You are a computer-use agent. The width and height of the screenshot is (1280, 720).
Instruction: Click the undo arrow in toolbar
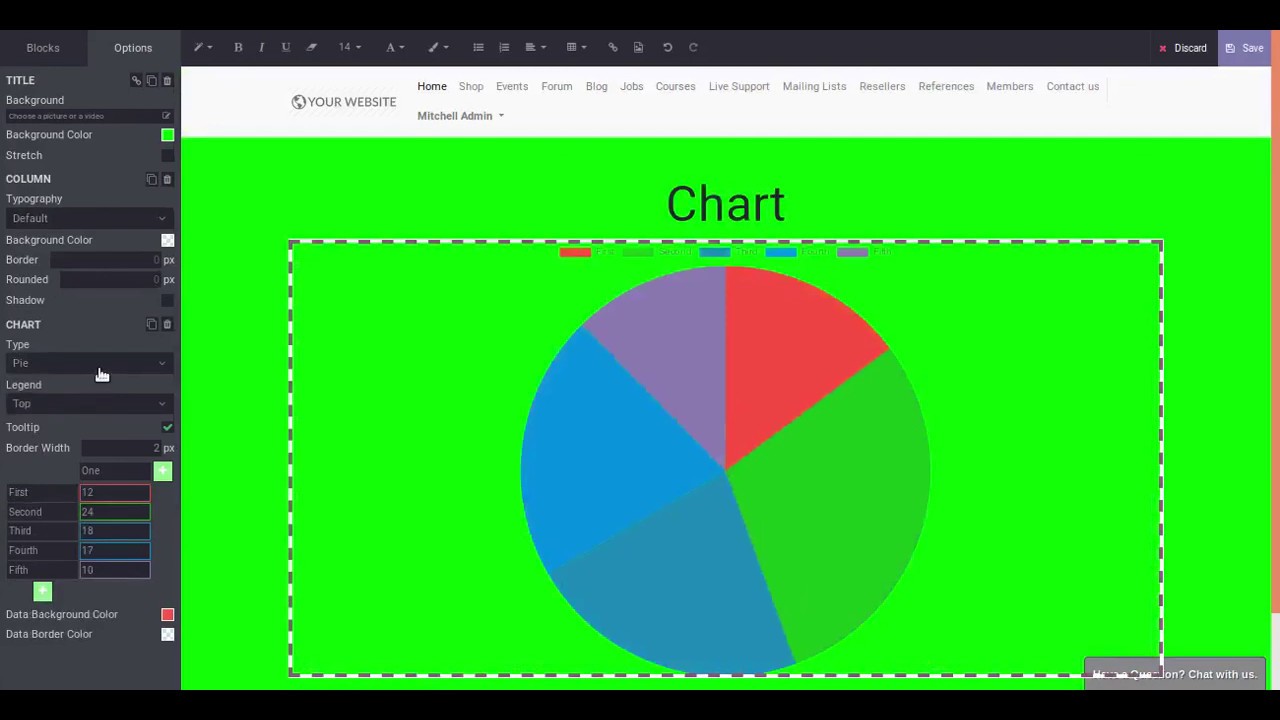(667, 47)
